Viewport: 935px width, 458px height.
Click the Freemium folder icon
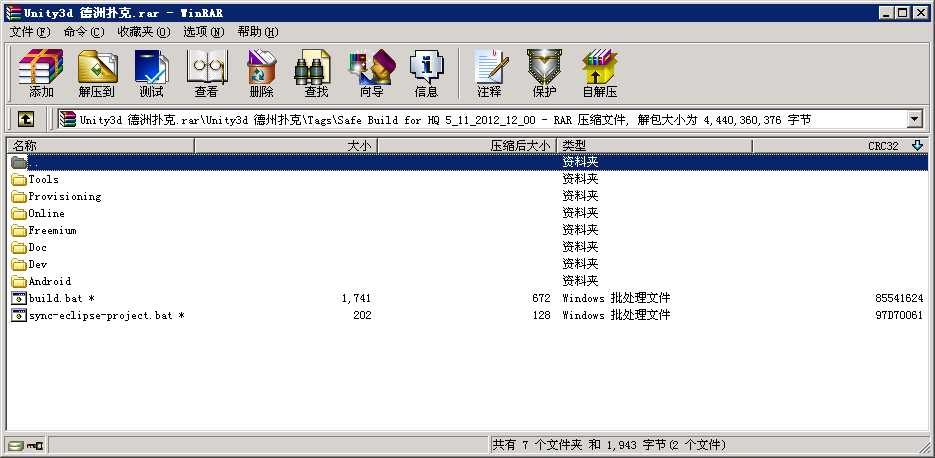point(19,231)
